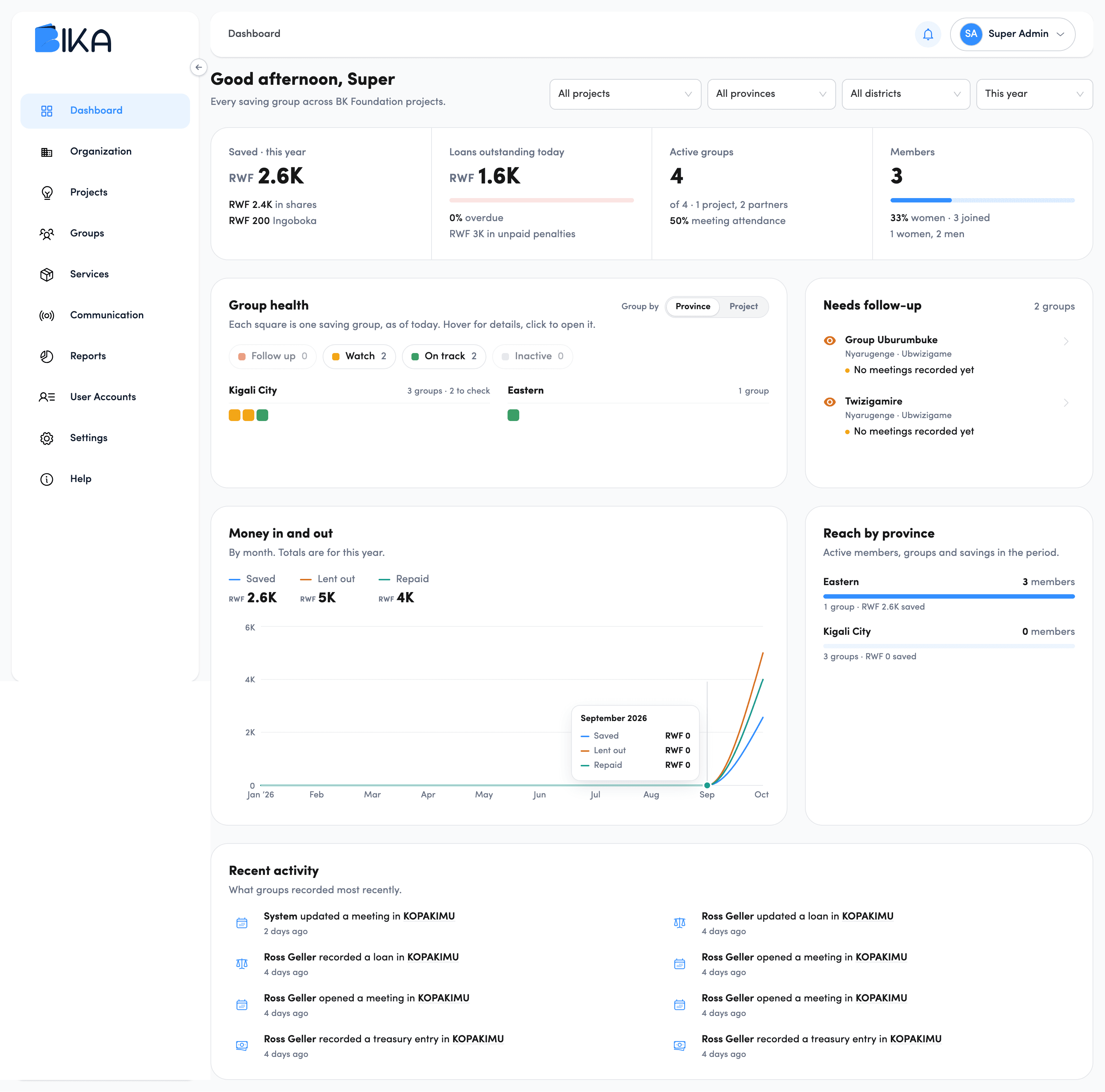Open KOPAKIMU link in recorded a loan entry
The image size is (1105, 1092).
pos(432,958)
